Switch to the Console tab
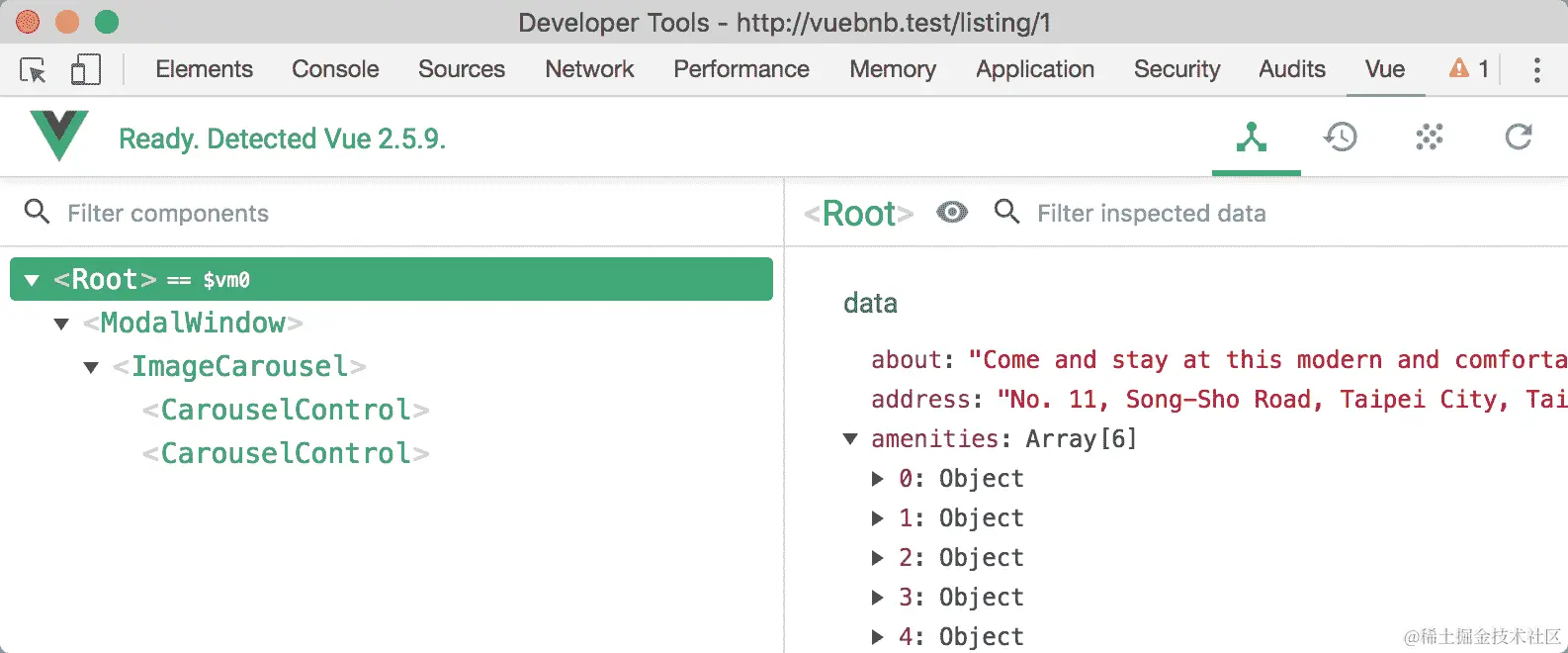 coord(335,69)
